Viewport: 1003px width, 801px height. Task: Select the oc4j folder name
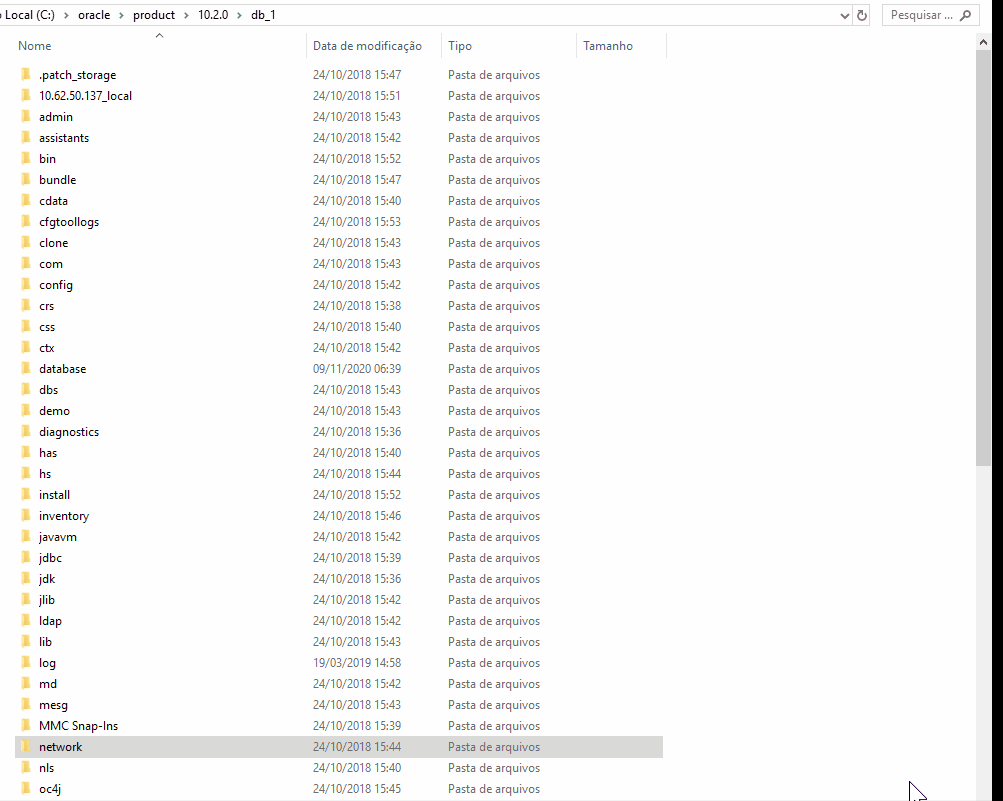point(50,789)
